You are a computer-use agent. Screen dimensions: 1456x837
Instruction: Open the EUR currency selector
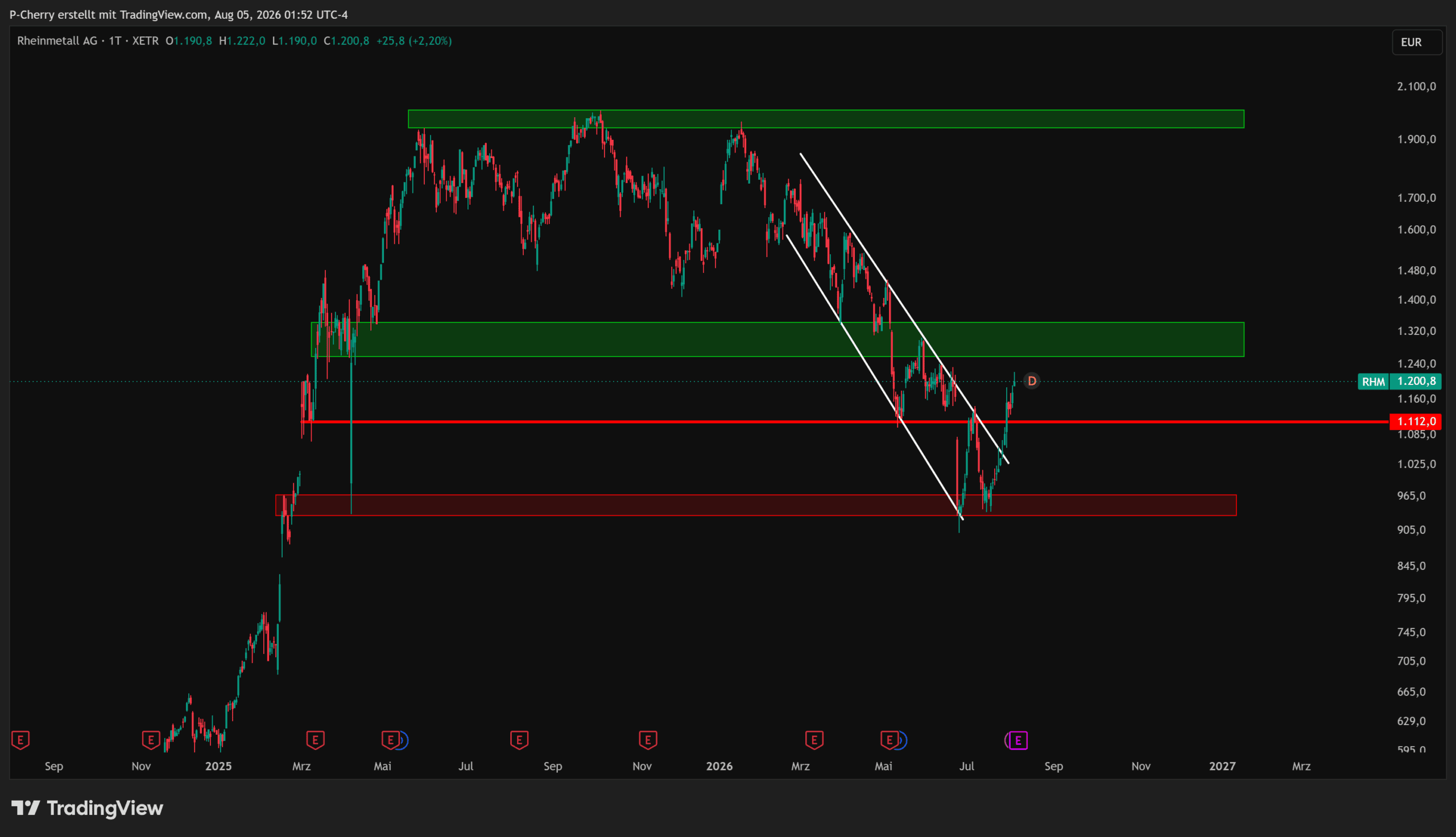1417,42
